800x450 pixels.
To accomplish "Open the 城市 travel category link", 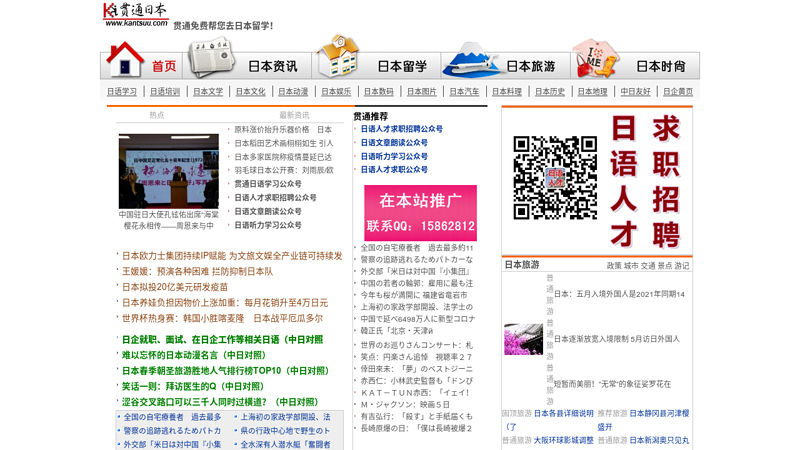I will click(x=631, y=266).
